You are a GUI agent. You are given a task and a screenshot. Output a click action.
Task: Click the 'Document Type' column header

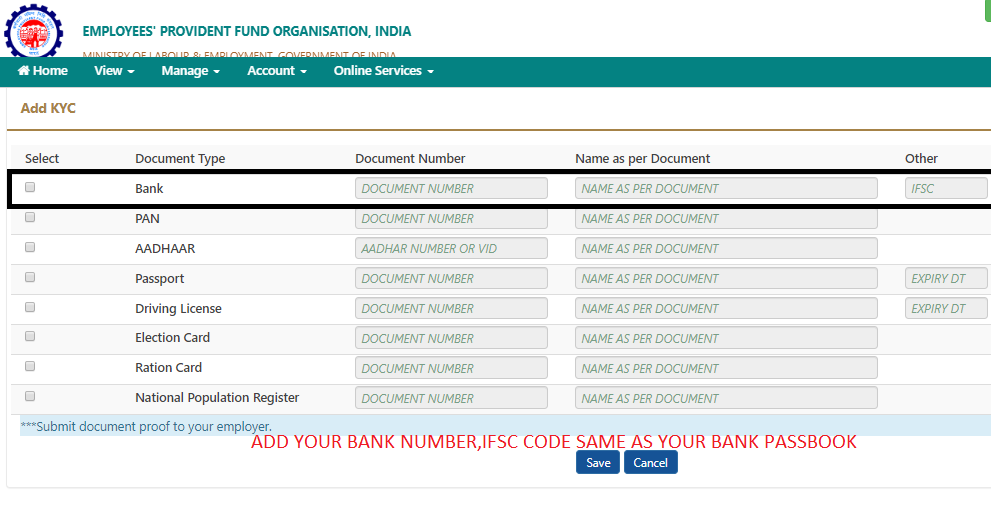(x=180, y=159)
